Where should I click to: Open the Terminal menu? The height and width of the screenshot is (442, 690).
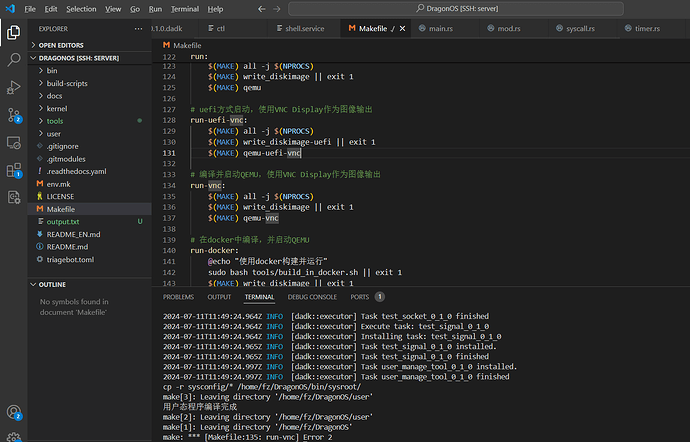tap(183, 8)
